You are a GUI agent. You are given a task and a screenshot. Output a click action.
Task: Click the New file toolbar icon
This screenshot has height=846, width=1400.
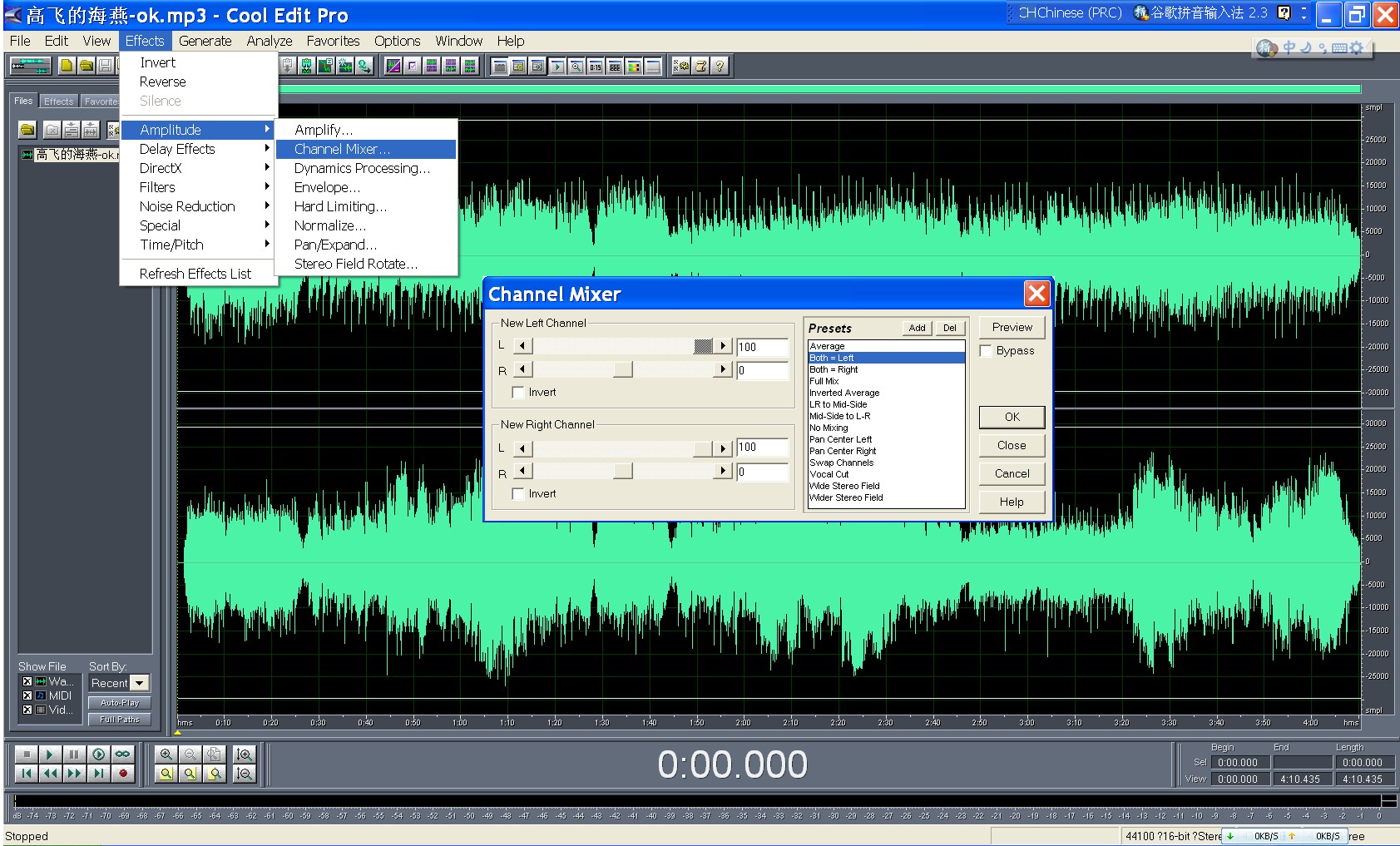pos(67,66)
